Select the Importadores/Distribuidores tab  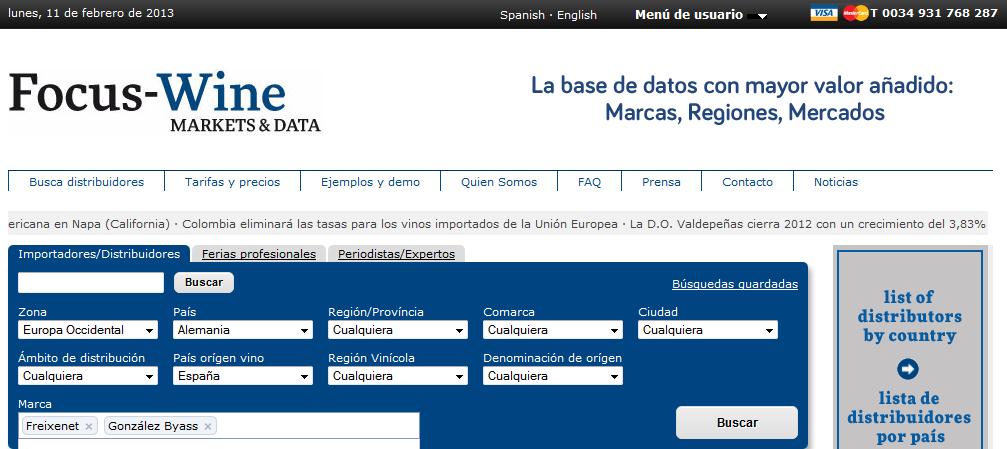coord(99,254)
